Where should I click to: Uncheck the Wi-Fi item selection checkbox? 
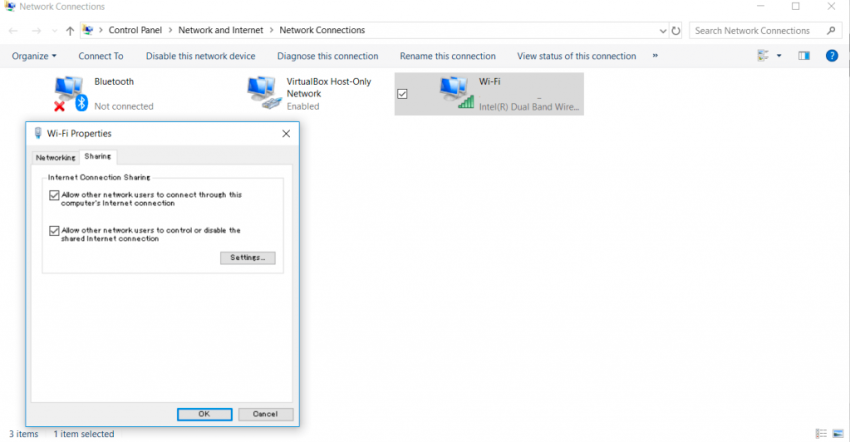[402, 94]
